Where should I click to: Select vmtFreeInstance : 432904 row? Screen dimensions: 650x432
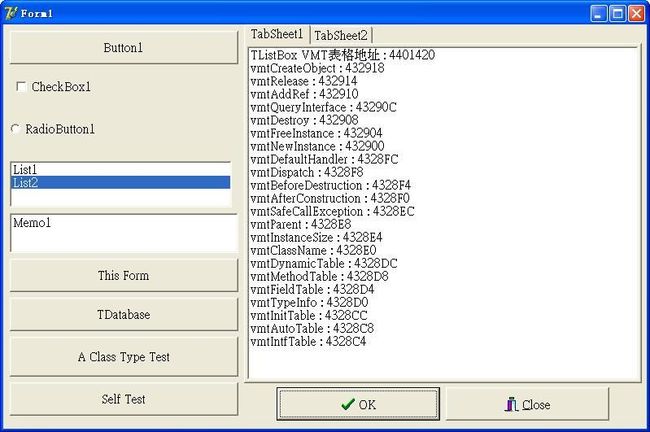point(443,133)
